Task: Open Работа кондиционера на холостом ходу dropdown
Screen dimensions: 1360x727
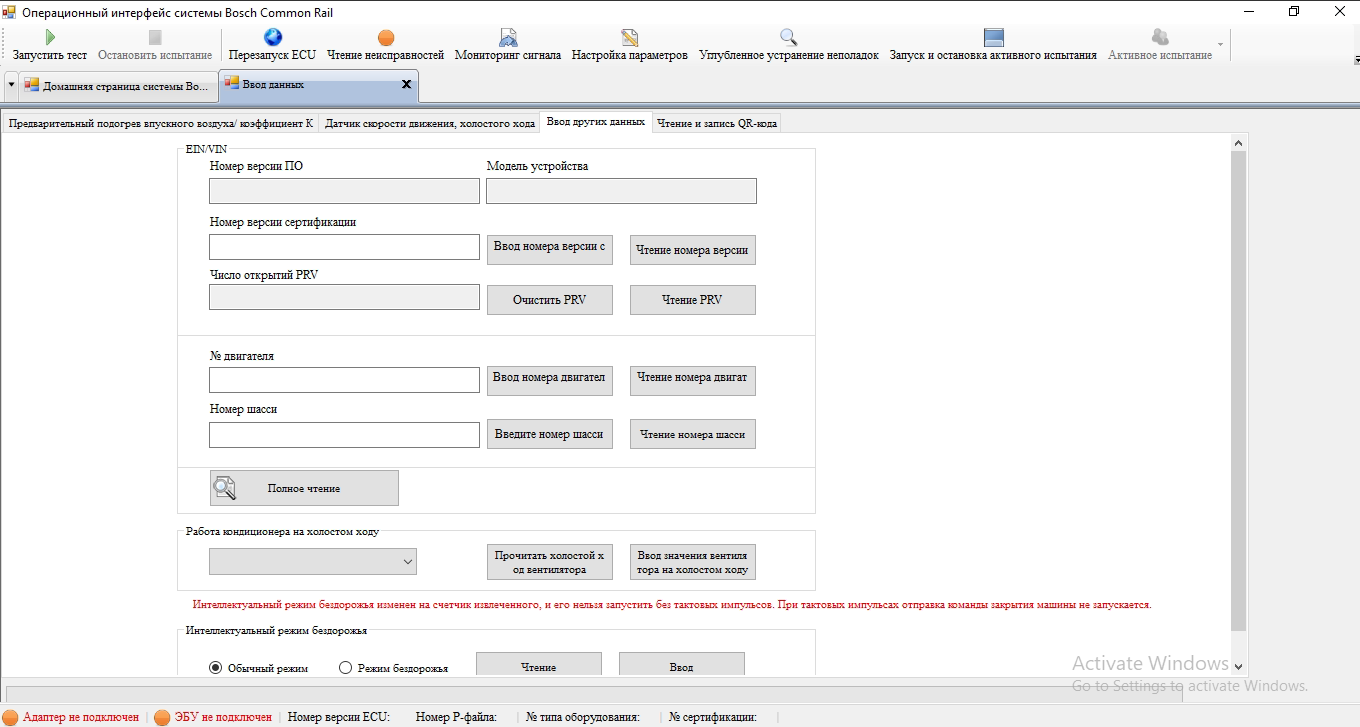Action: tap(312, 562)
